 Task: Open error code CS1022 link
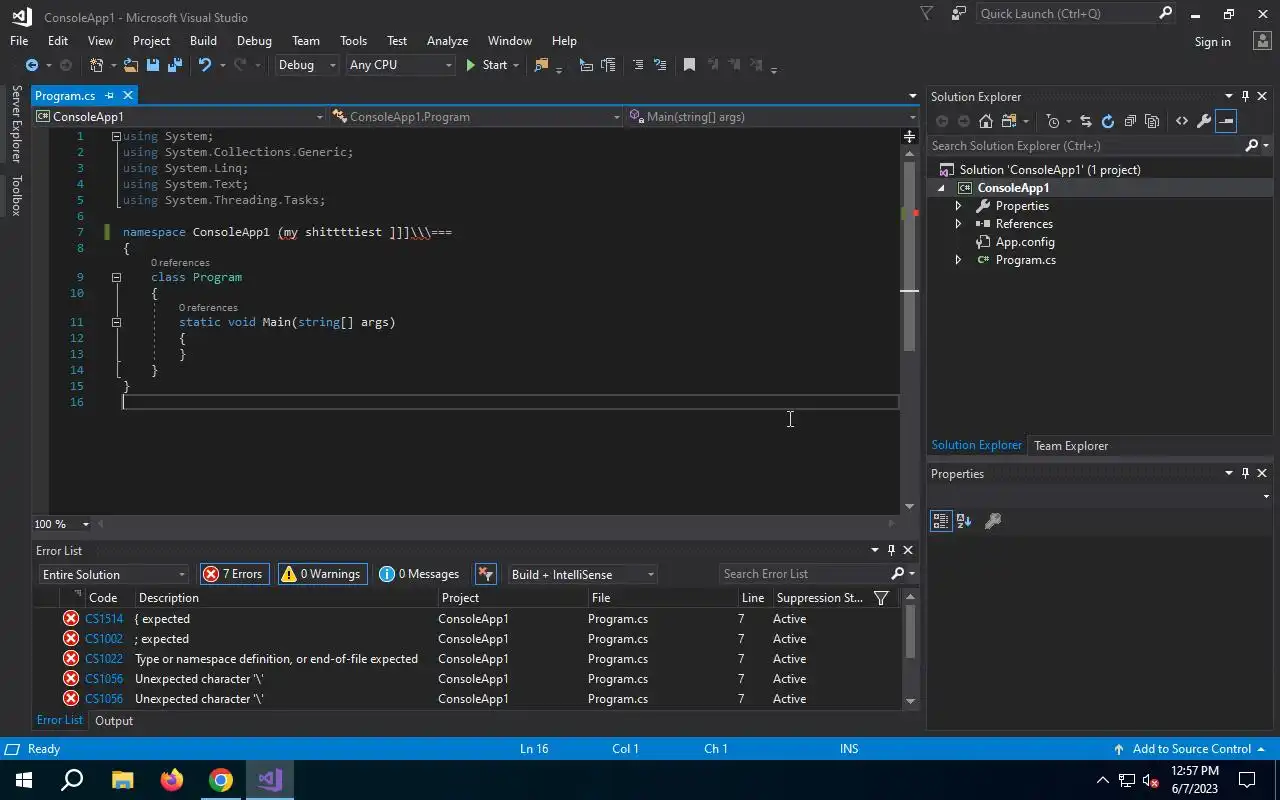(x=104, y=659)
